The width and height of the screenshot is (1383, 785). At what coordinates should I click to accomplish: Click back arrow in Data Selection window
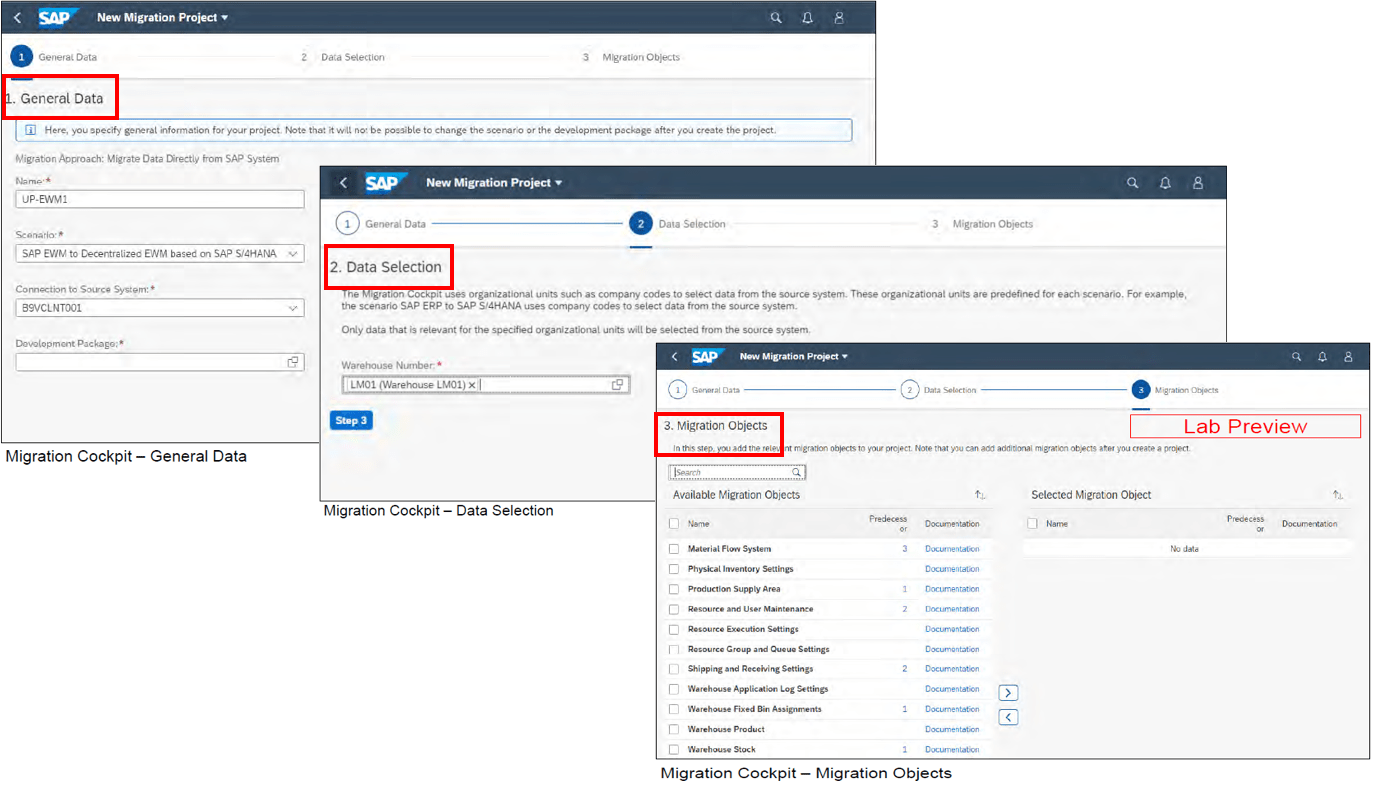pyautogui.click(x=343, y=183)
